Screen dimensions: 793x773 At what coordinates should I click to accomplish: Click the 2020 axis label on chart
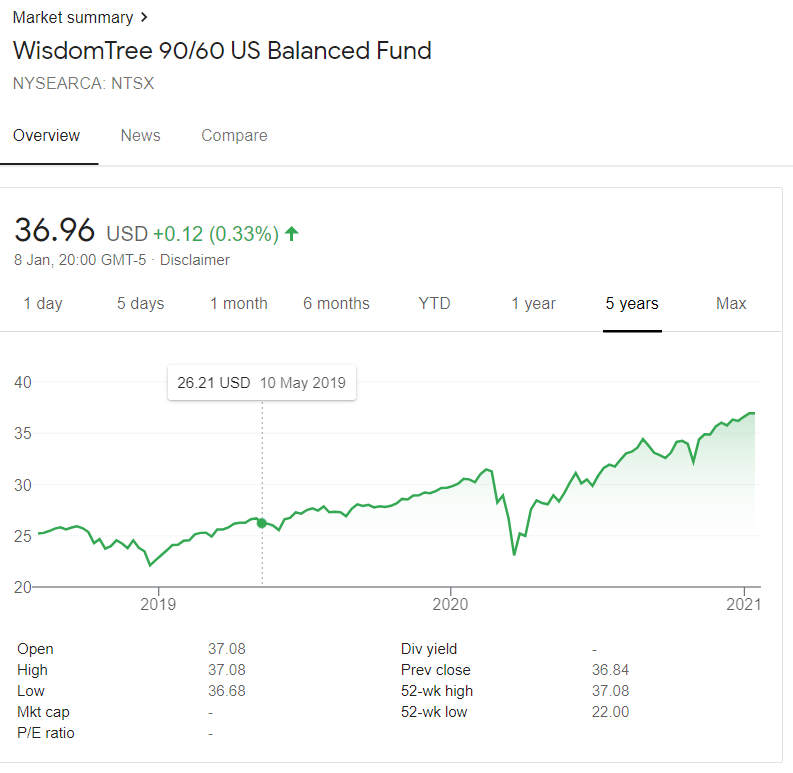click(450, 604)
